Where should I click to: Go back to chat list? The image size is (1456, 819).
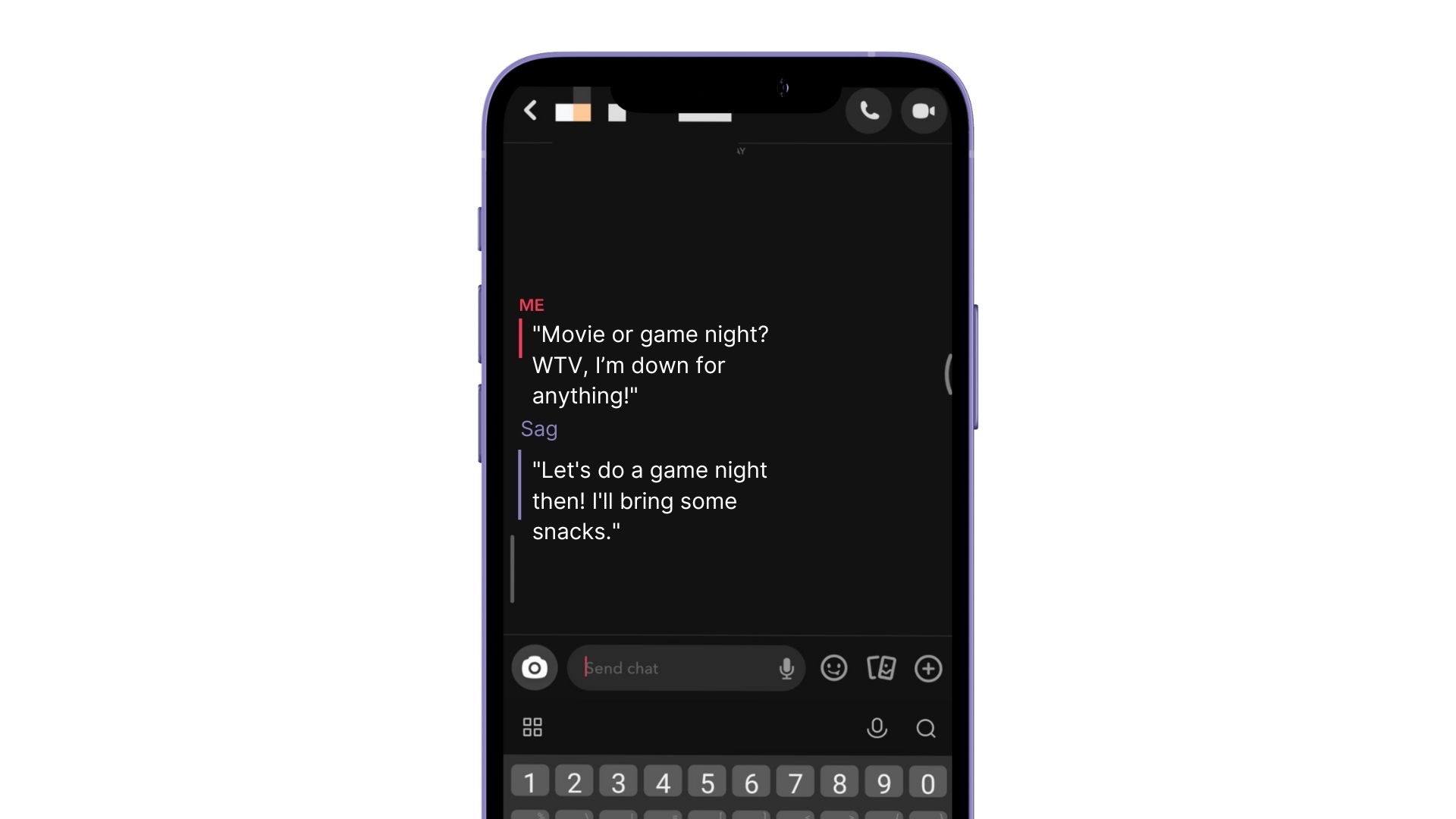click(531, 110)
